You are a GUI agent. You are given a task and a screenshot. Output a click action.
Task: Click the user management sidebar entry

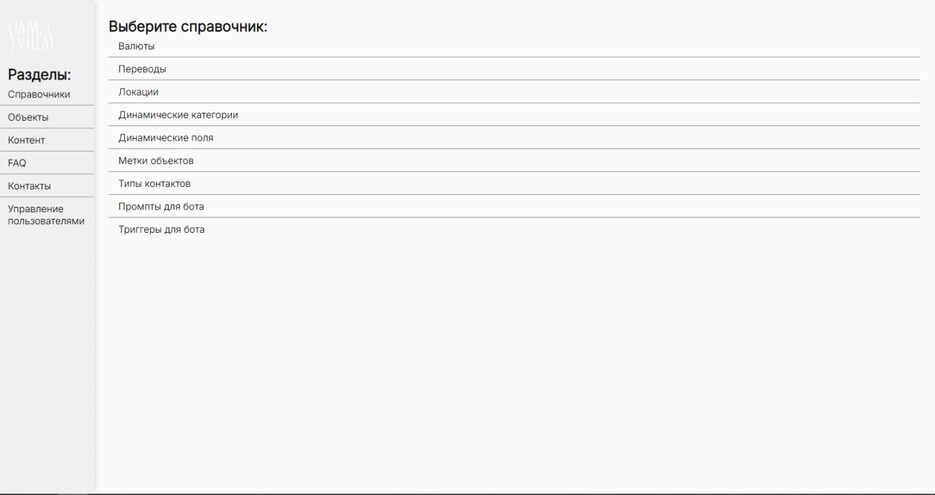click(x=46, y=215)
